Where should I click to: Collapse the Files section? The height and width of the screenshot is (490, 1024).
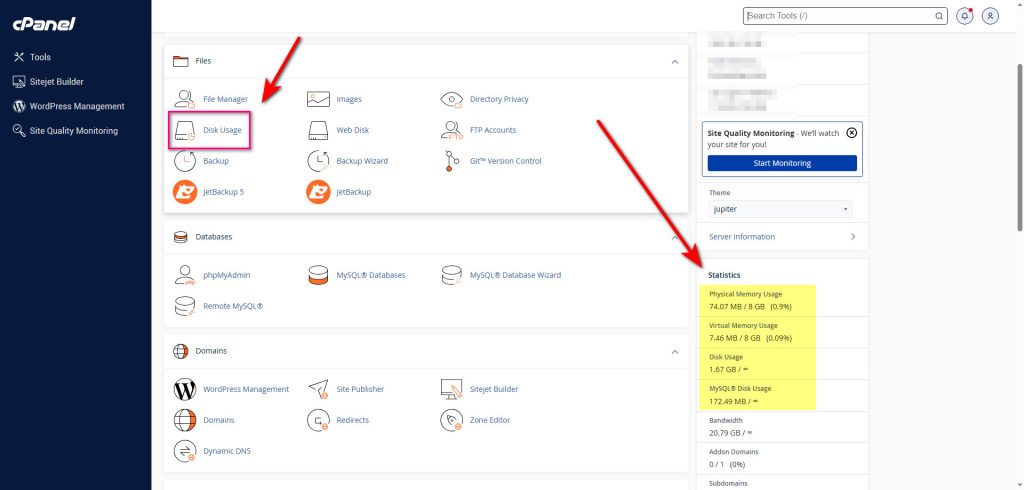click(675, 61)
